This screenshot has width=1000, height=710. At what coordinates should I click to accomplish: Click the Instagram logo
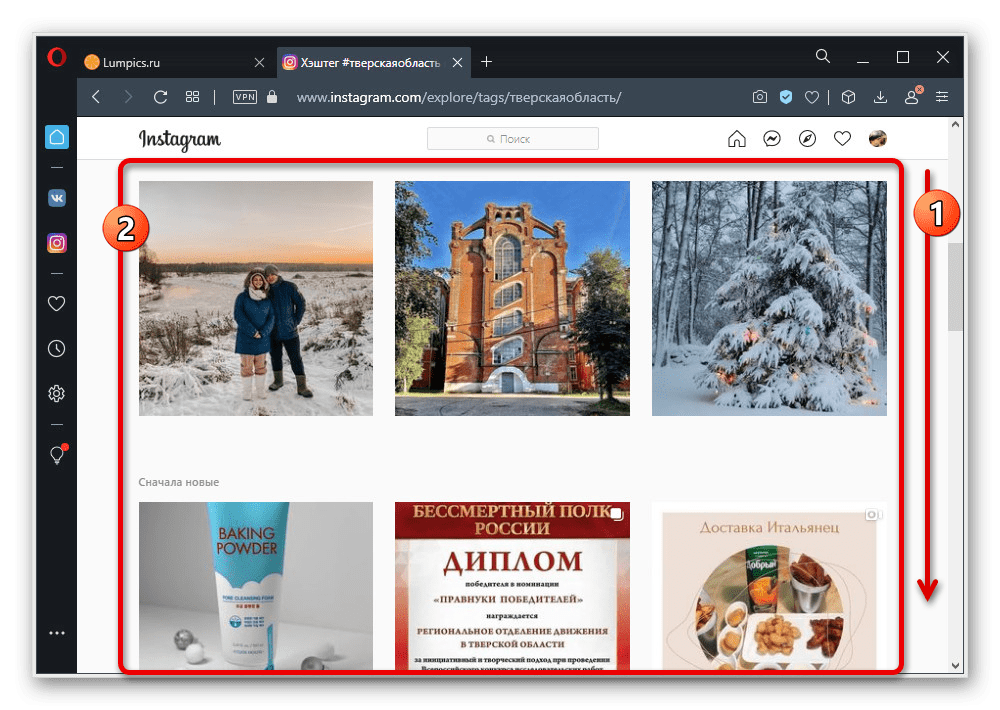point(180,140)
